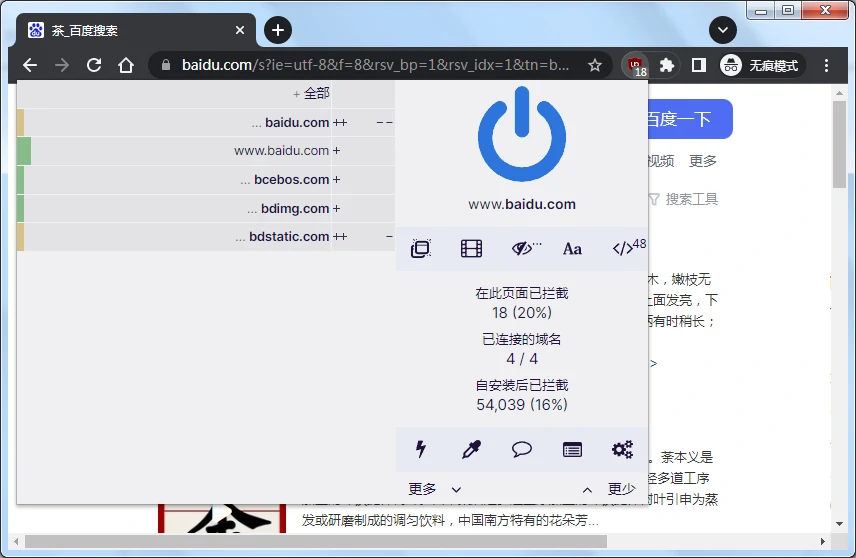
Task: Open the uBlock logger icon
Action: pos(572,450)
